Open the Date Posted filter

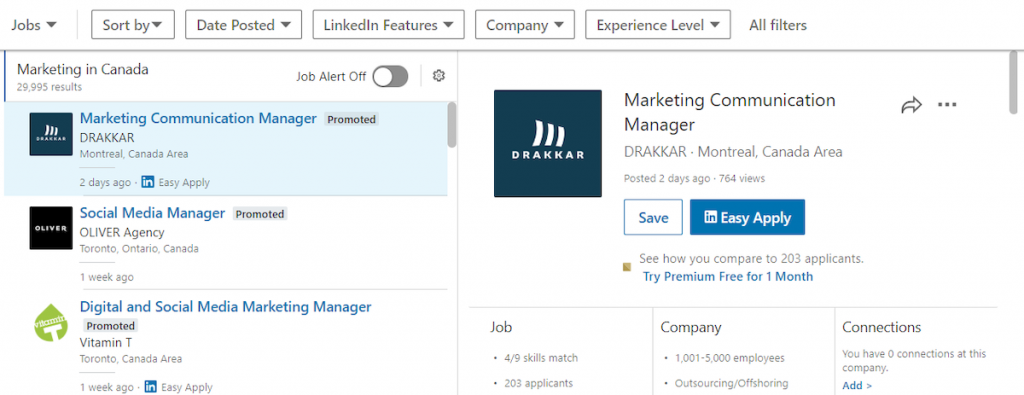pos(244,25)
